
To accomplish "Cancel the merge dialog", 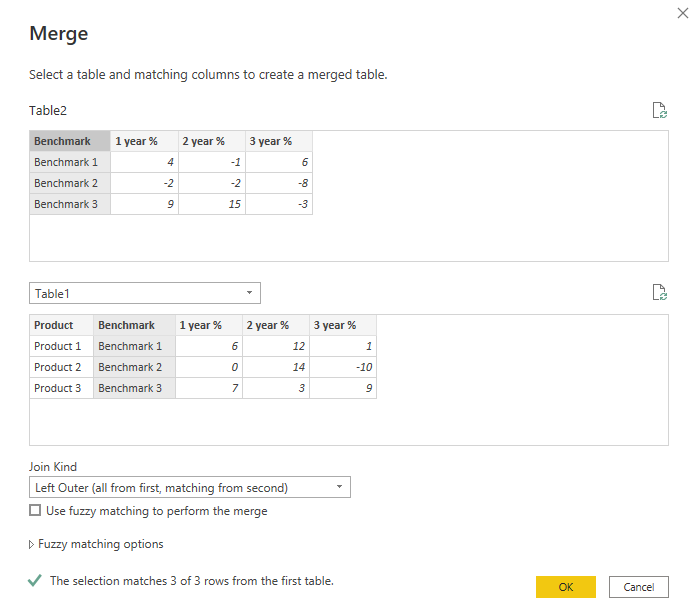I will [x=638, y=587].
